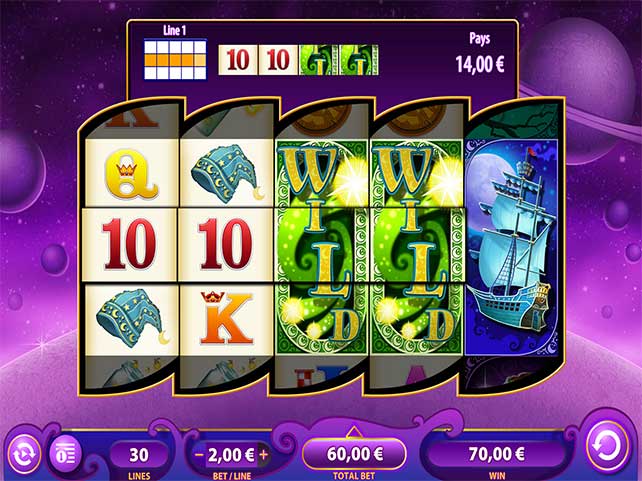The width and height of the screenshot is (642, 481).
Task: Click the 70,00 € win display
Action: [x=497, y=454]
